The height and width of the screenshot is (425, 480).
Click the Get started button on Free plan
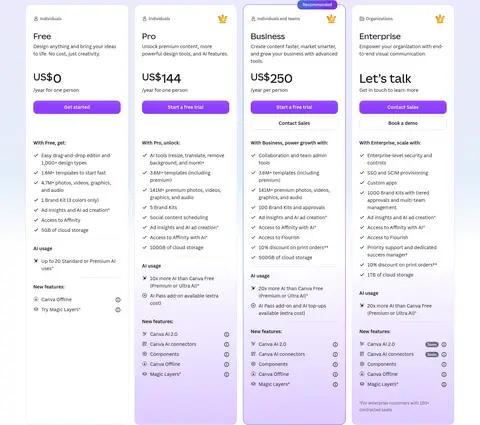[77, 107]
